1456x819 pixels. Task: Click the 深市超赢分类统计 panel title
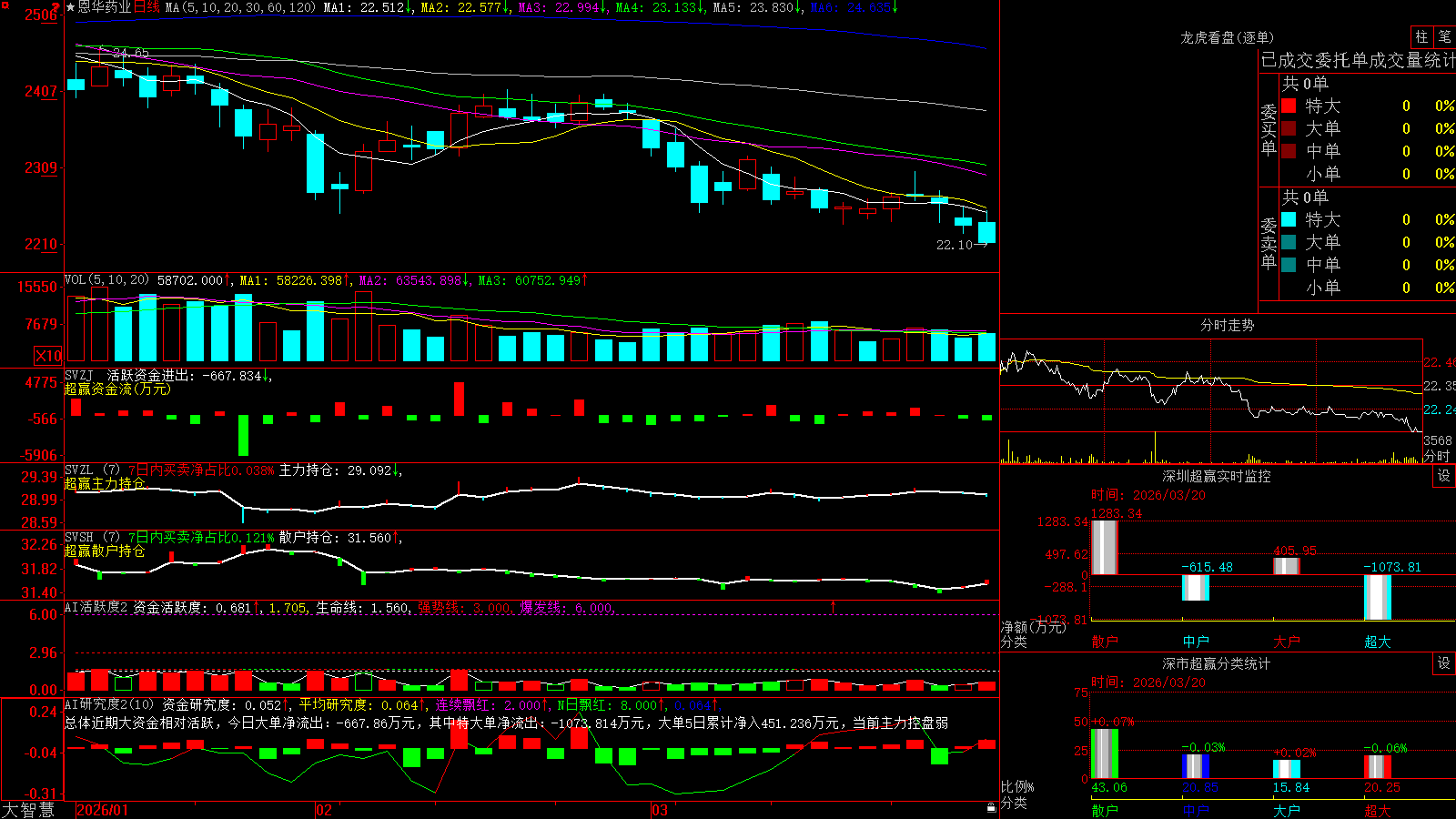point(1216,663)
